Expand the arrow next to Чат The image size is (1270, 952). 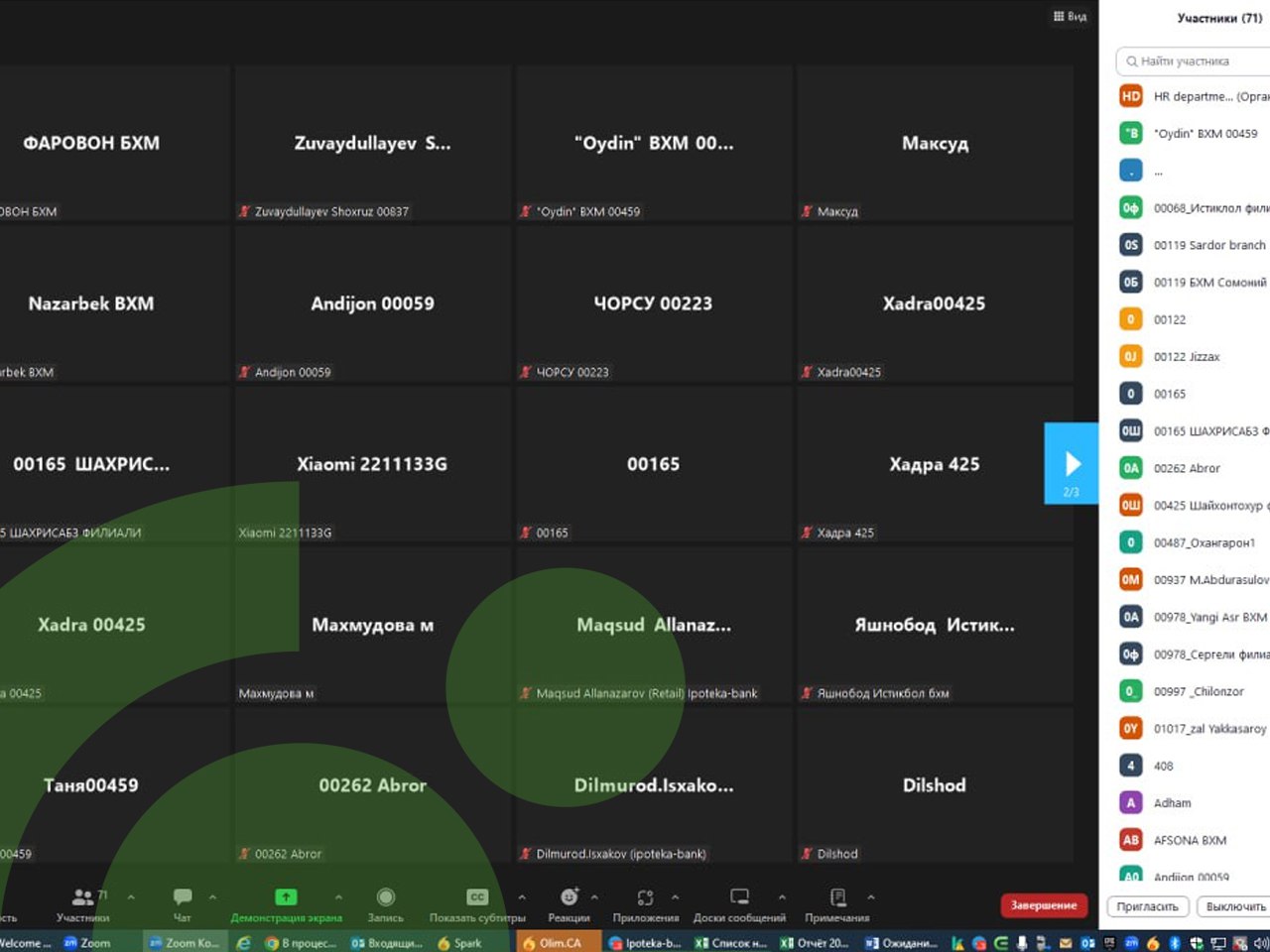[x=212, y=896]
